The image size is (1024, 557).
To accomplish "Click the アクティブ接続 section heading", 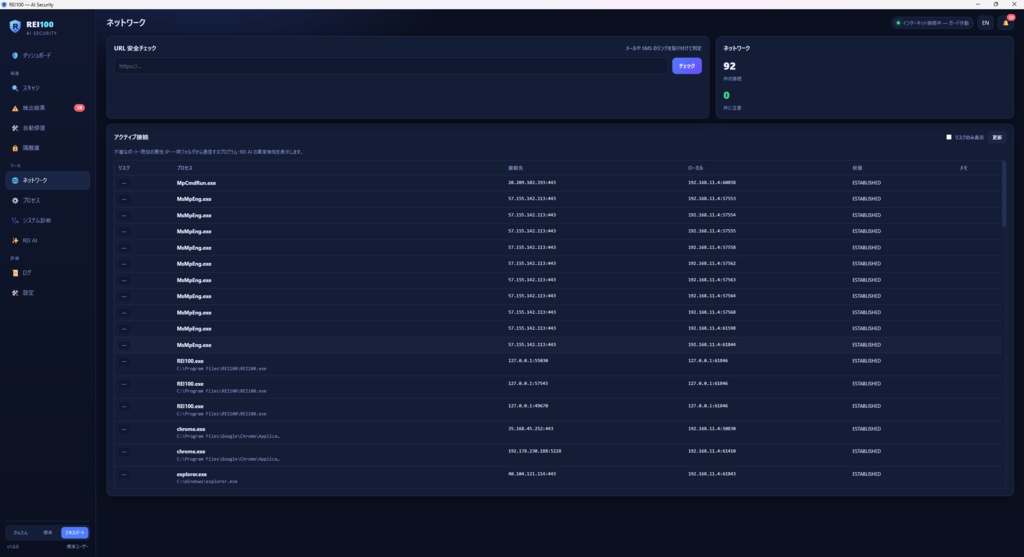I will [131, 137].
